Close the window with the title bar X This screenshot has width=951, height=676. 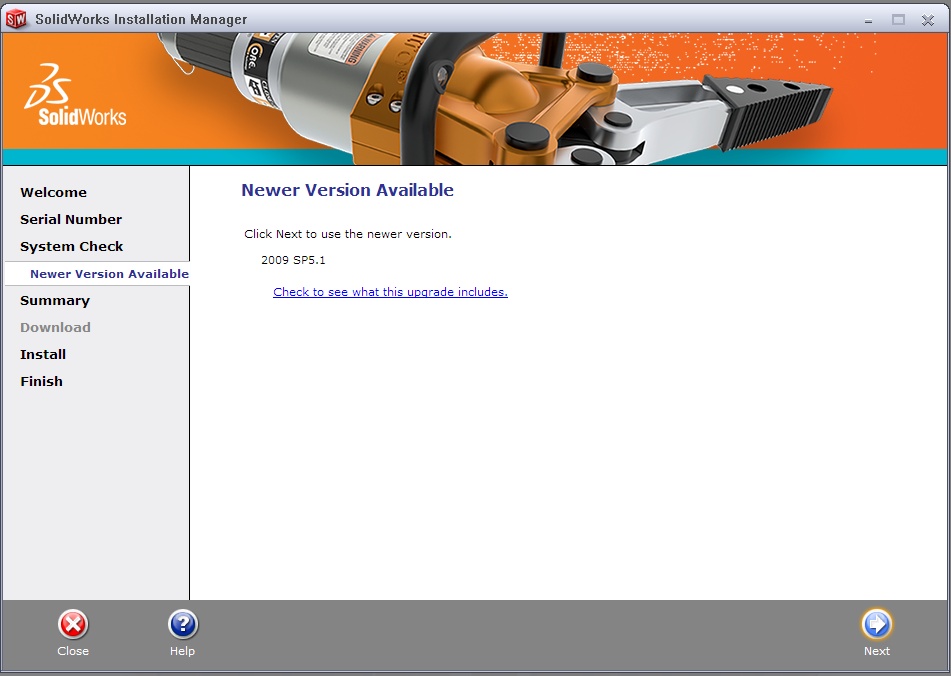tap(927, 20)
